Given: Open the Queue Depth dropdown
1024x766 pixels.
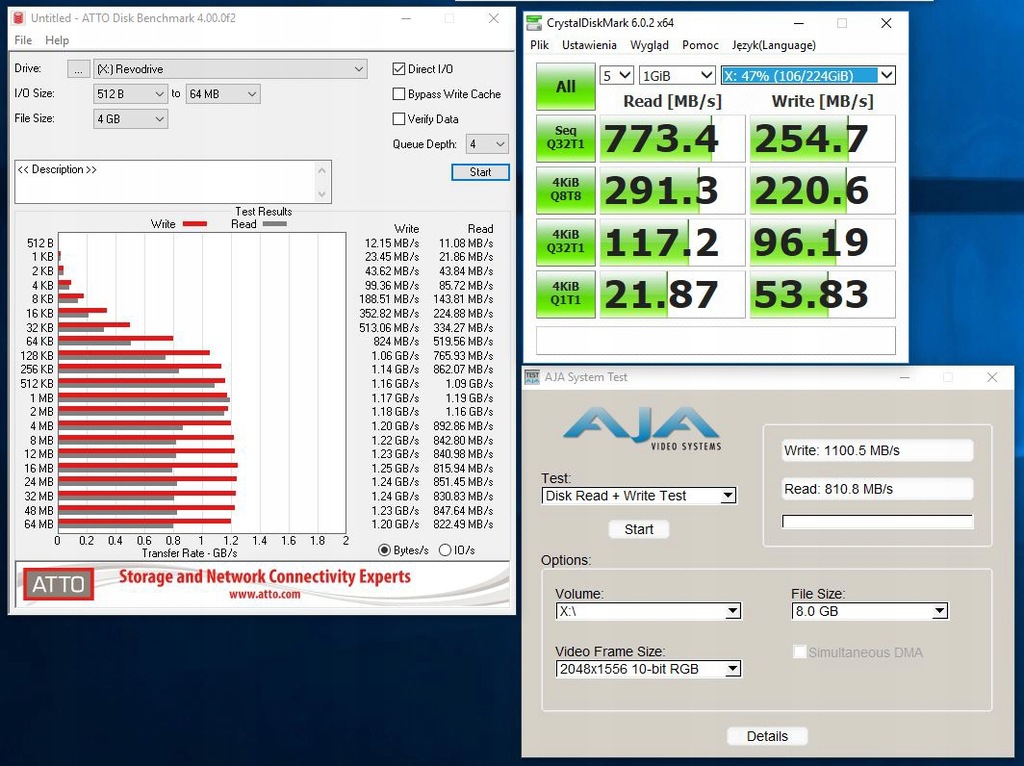Looking at the screenshot, I should (x=487, y=144).
